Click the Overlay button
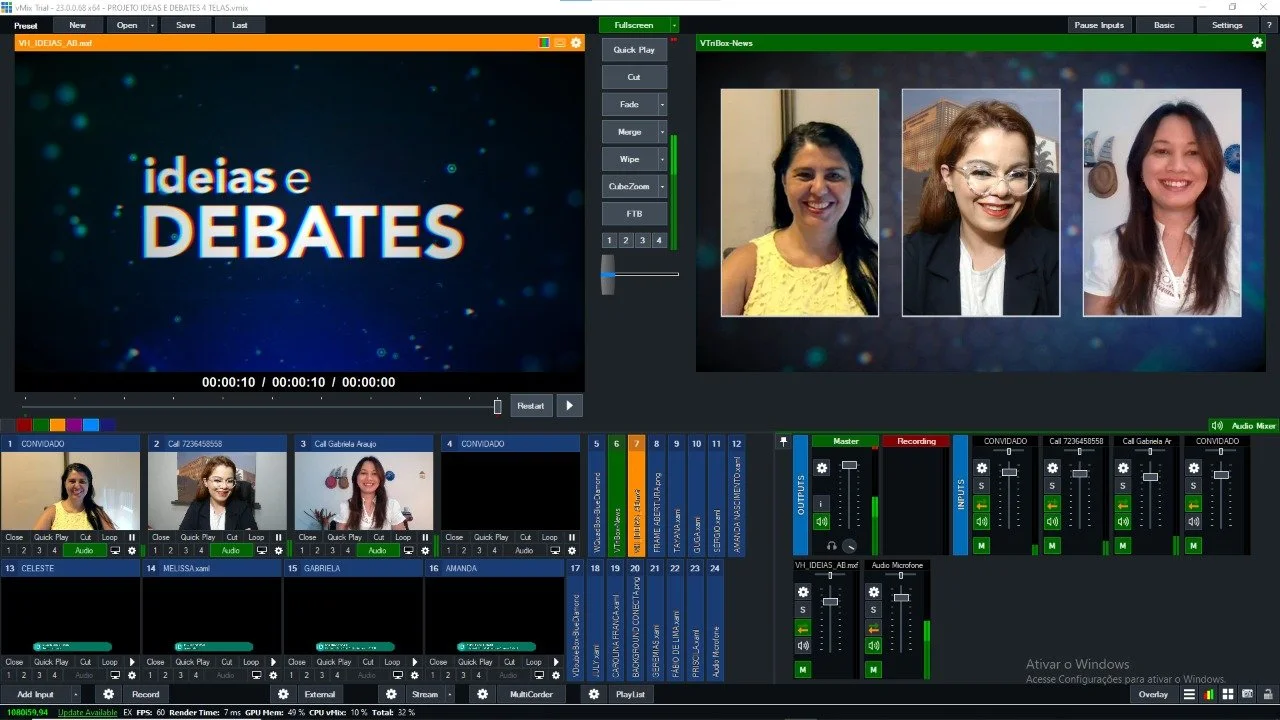The height and width of the screenshot is (720, 1280). [x=1153, y=694]
